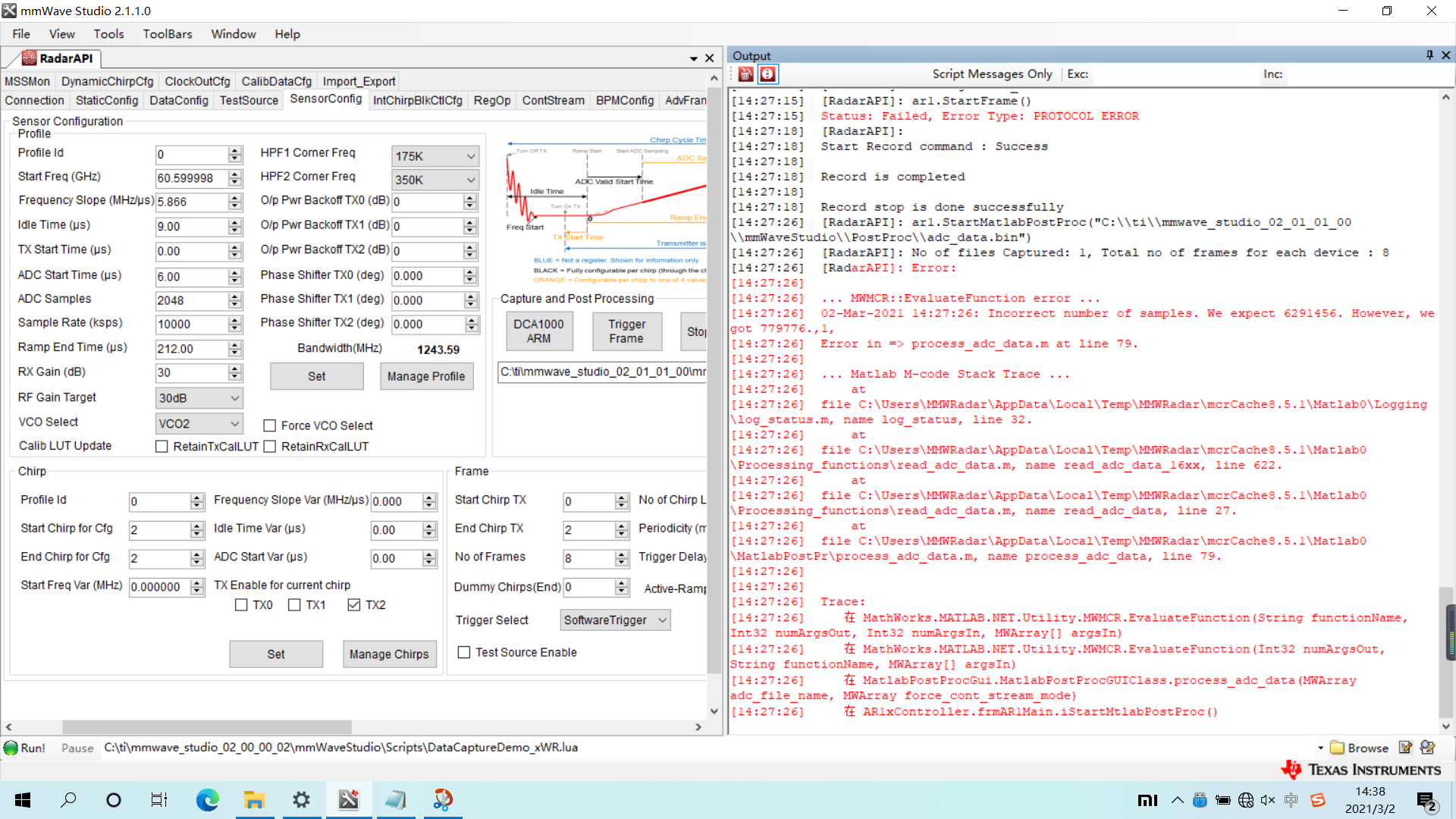1456x819 pixels.
Task: Click the capture file path field
Action: (x=603, y=372)
